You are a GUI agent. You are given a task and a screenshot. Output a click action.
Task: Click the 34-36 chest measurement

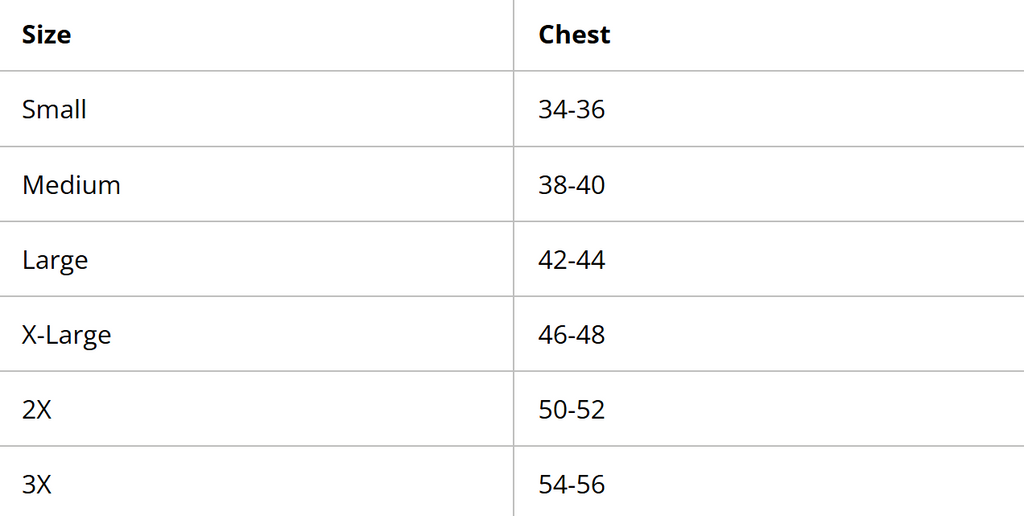(571, 109)
